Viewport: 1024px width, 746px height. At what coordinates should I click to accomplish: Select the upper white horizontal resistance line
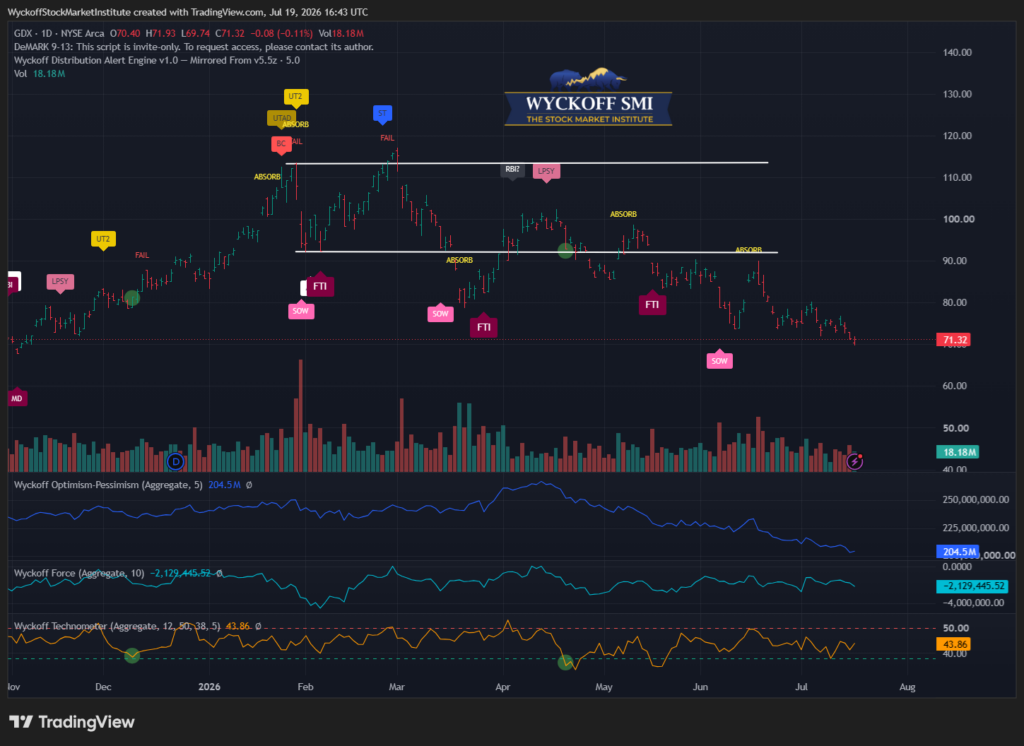[527, 163]
